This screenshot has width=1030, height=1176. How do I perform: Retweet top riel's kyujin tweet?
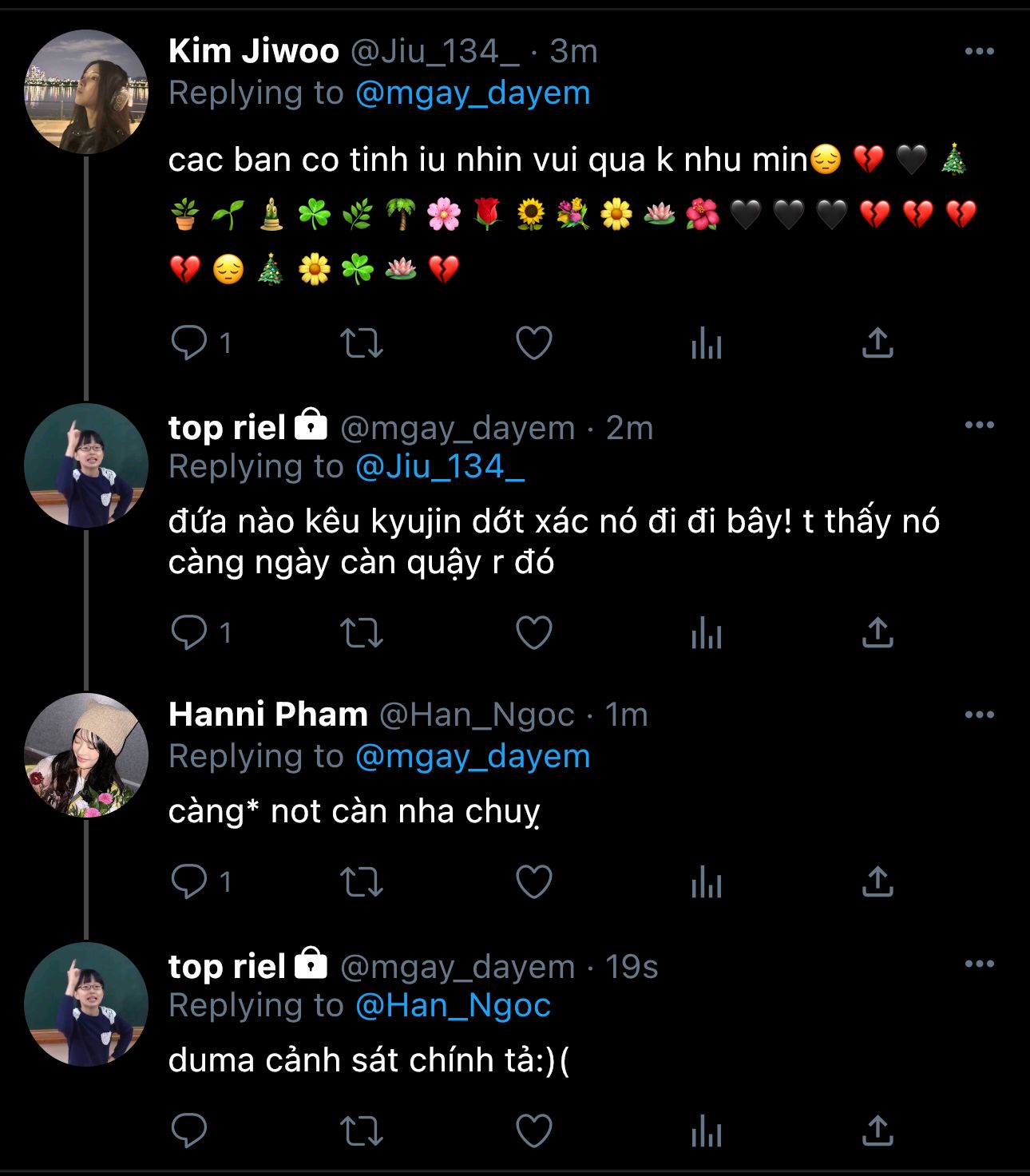point(362,633)
